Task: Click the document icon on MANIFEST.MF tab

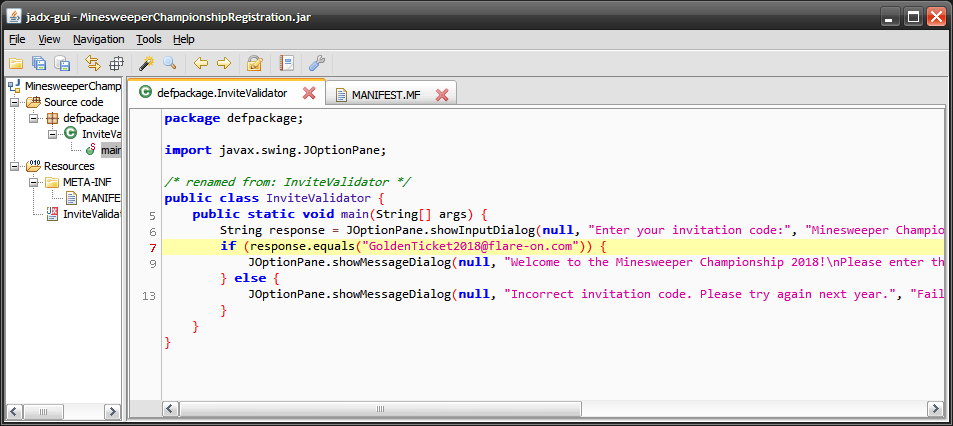Action: click(342, 95)
